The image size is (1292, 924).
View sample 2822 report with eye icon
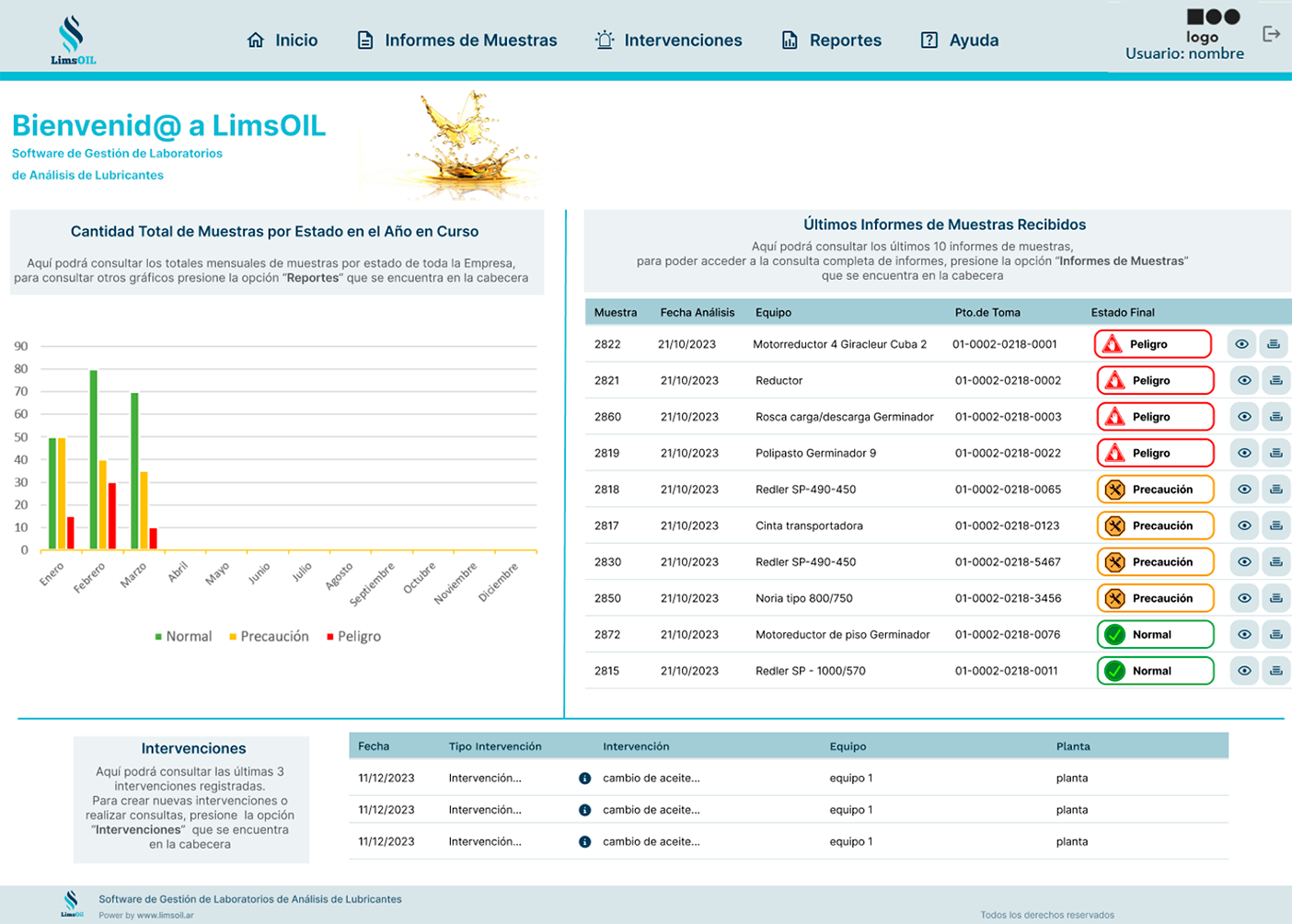[x=1241, y=344]
